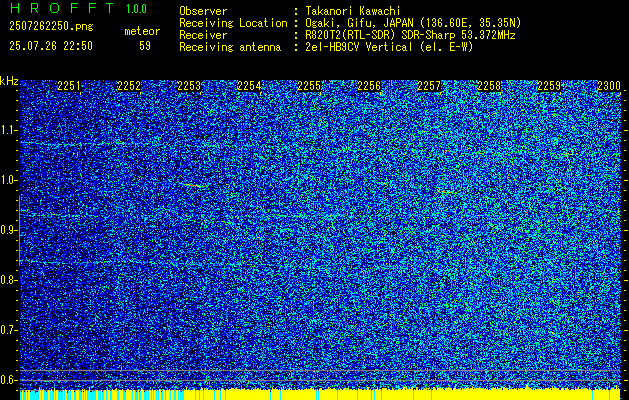Screen dimensions: 629x400
Task: Click time marker 2257
Action: (429, 86)
